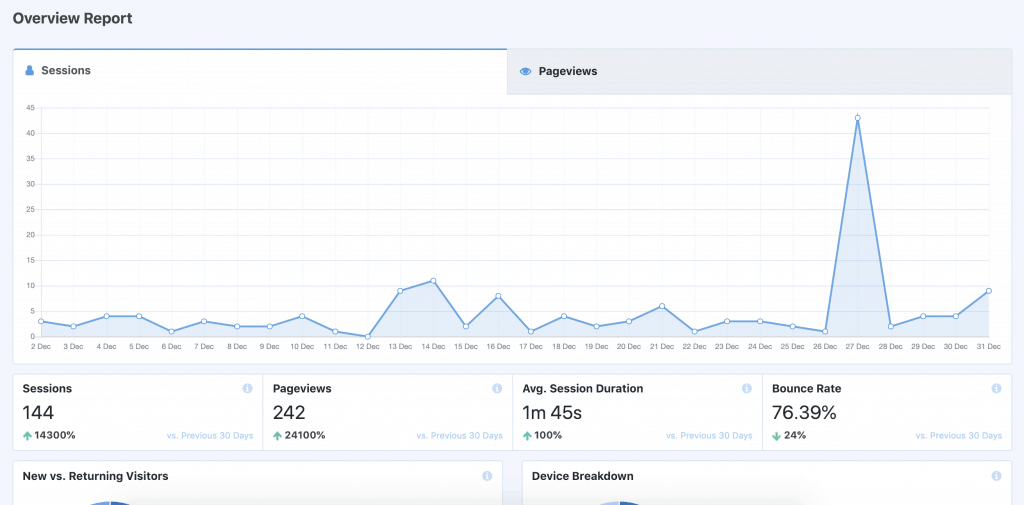Screen dimensions: 1024x505
Task: Click green up arrow beside 14300%
Action: (27, 436)
